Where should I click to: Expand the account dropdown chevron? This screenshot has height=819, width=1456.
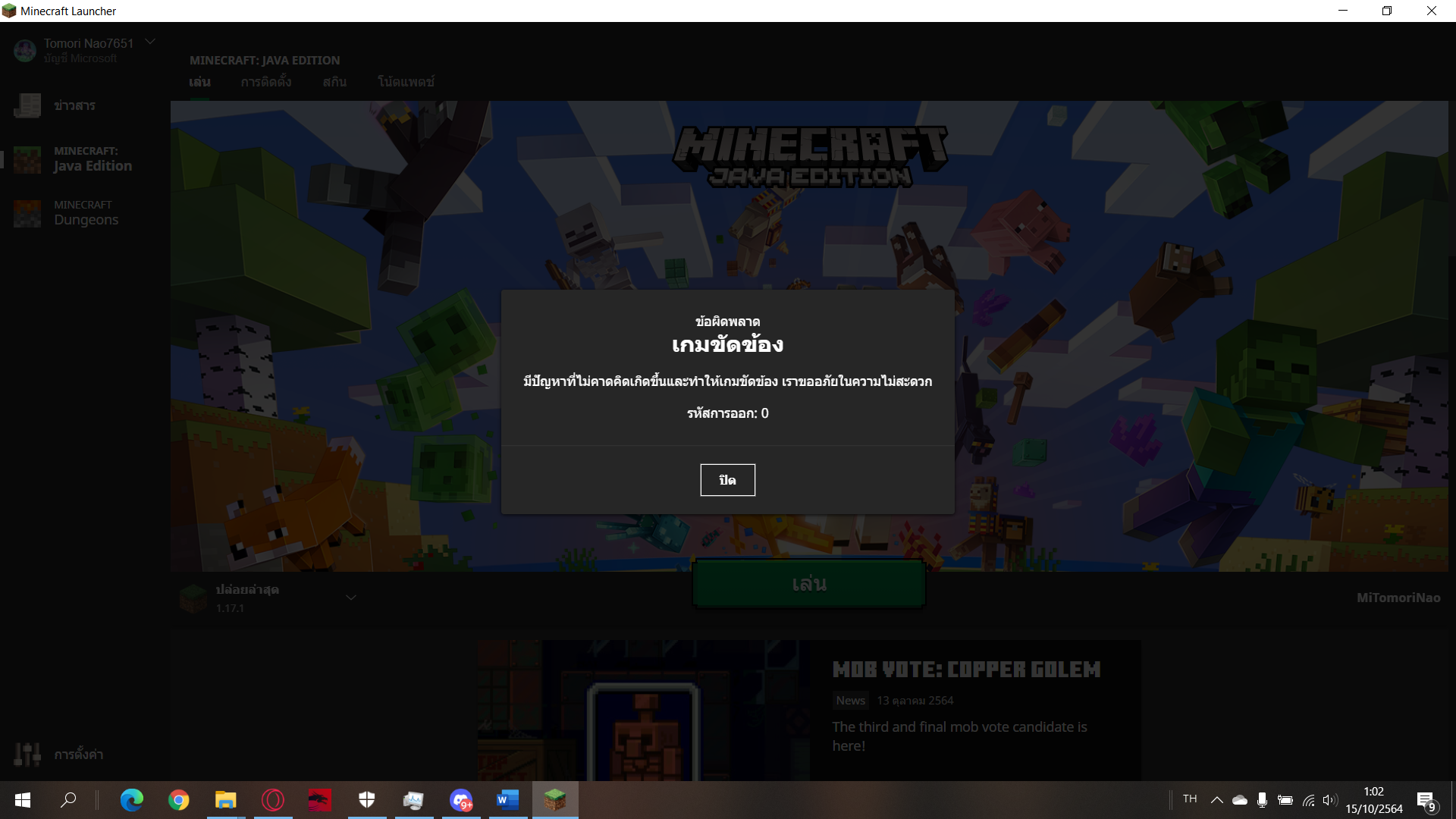click(150, 42)
